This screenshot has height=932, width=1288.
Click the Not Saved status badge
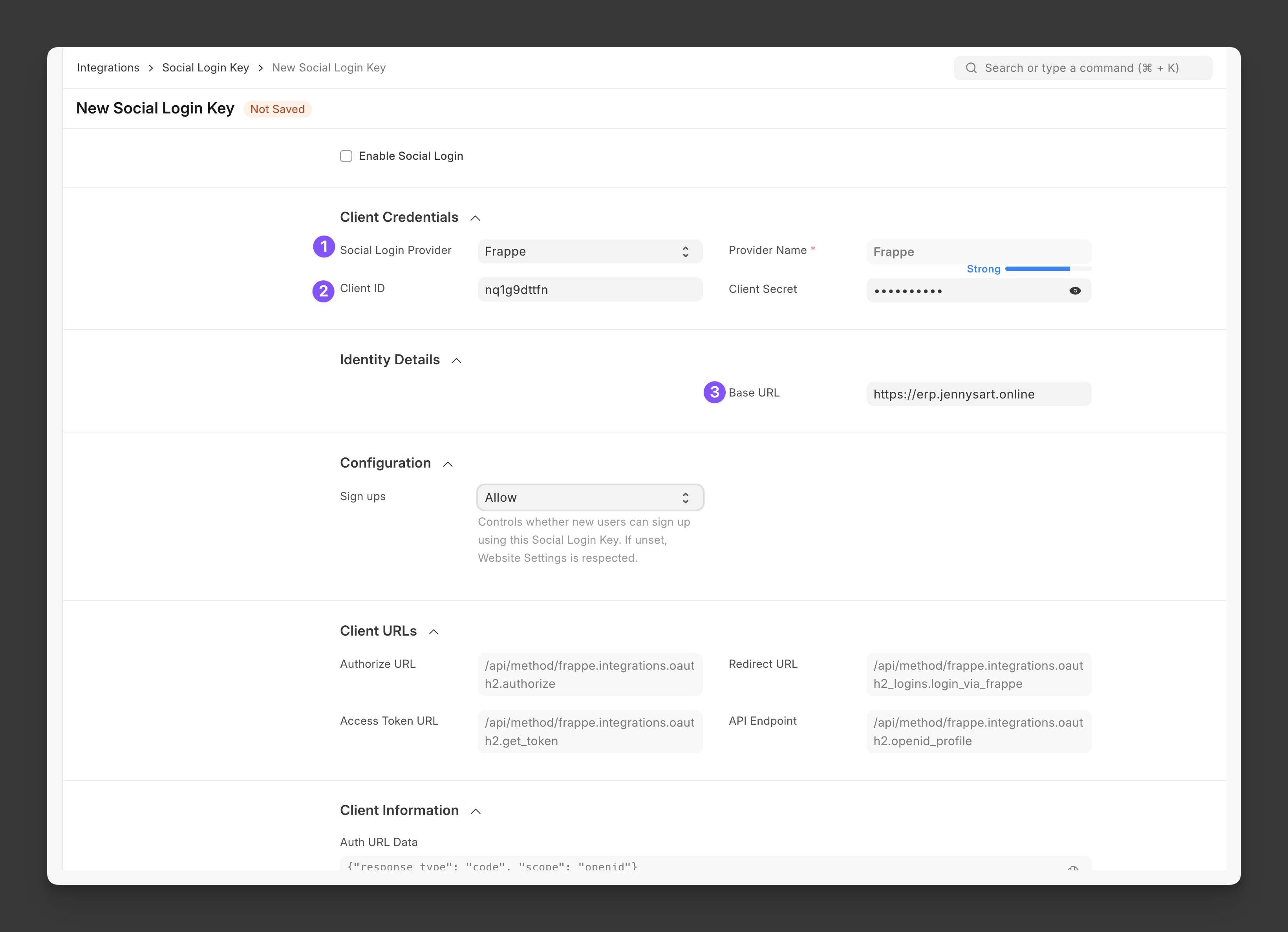point(277,109)
